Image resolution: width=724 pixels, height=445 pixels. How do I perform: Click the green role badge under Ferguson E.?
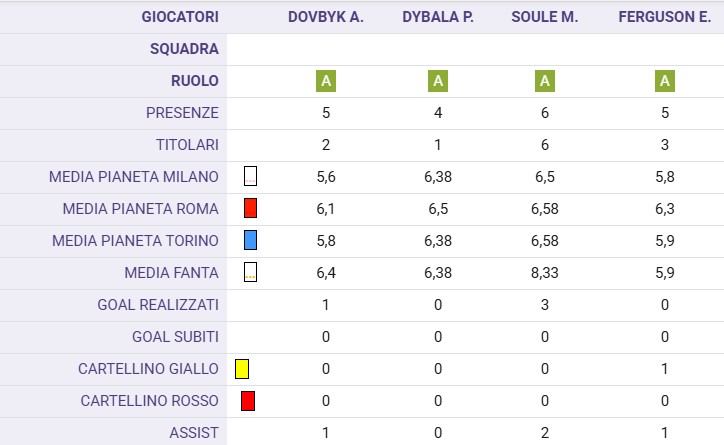[x=665, y=81]
